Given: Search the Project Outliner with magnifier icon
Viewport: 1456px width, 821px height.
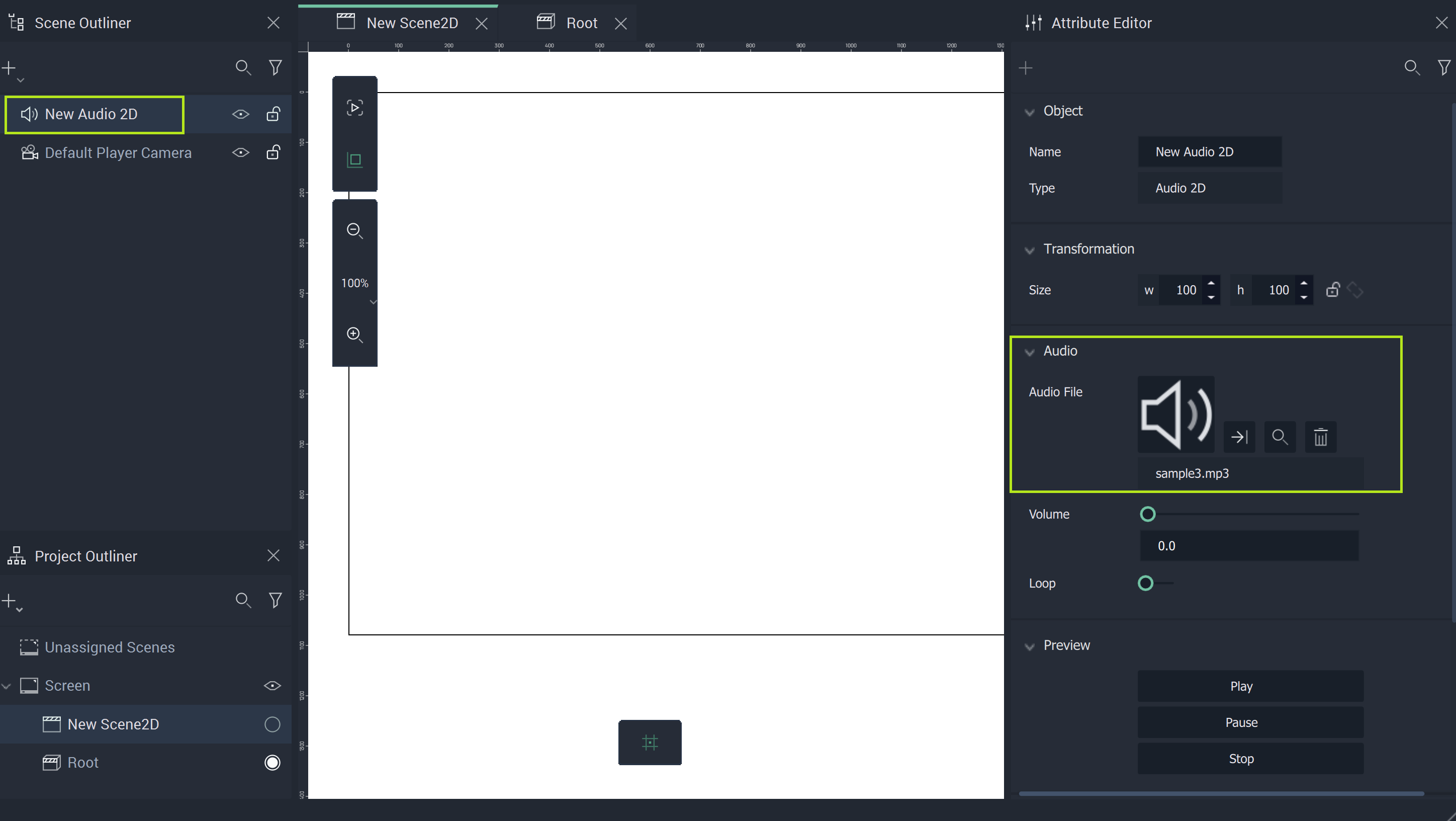Looking at the screenshot, I should pos(243,600).
